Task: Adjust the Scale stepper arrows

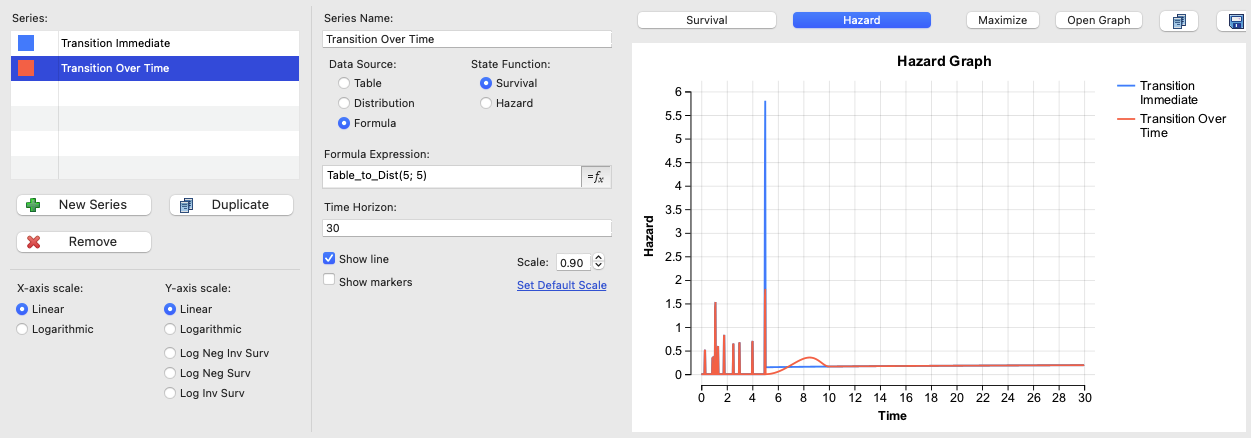Action: tap(599, 262)
